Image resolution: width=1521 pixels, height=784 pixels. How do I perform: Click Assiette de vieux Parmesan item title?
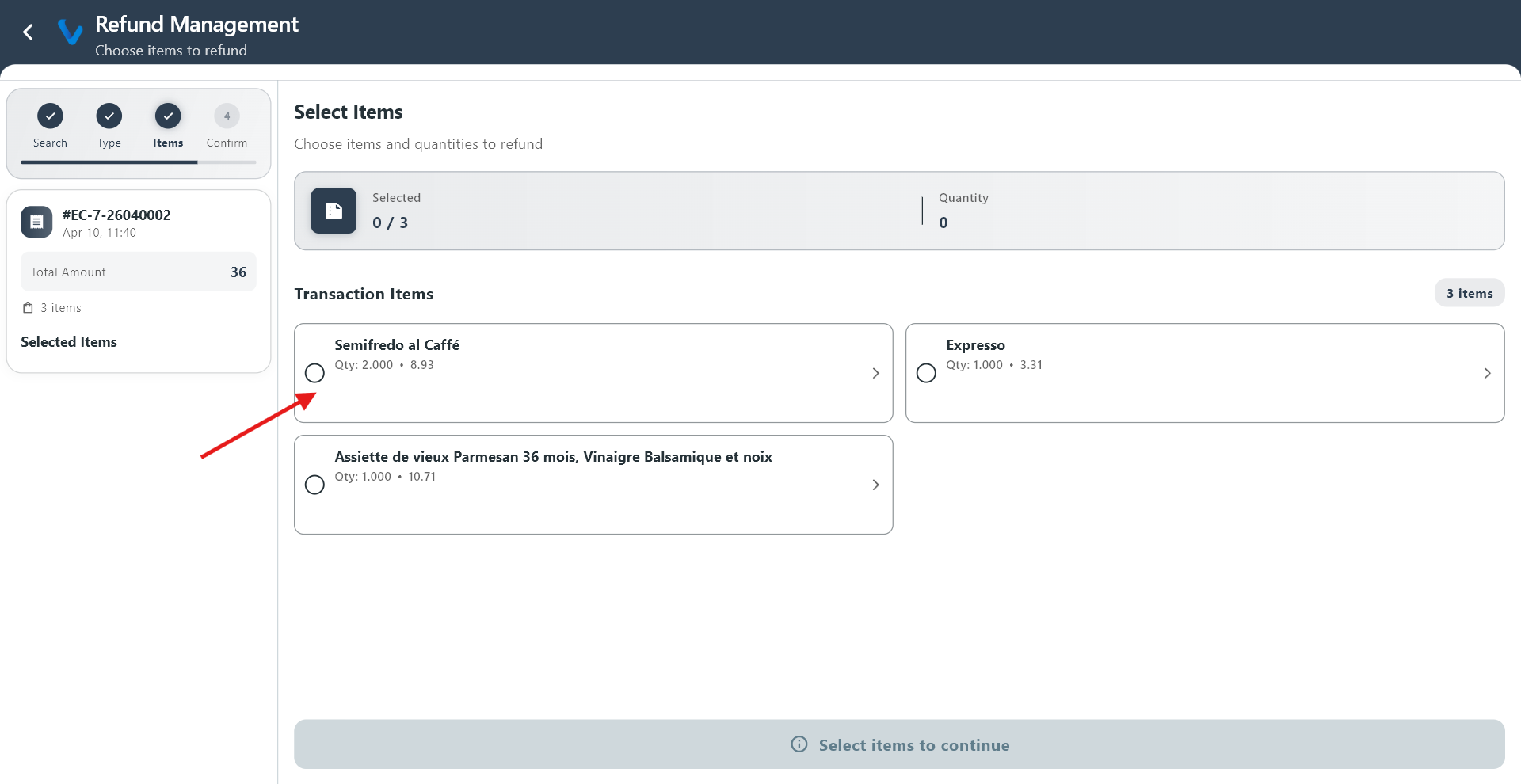coord(553,457)
